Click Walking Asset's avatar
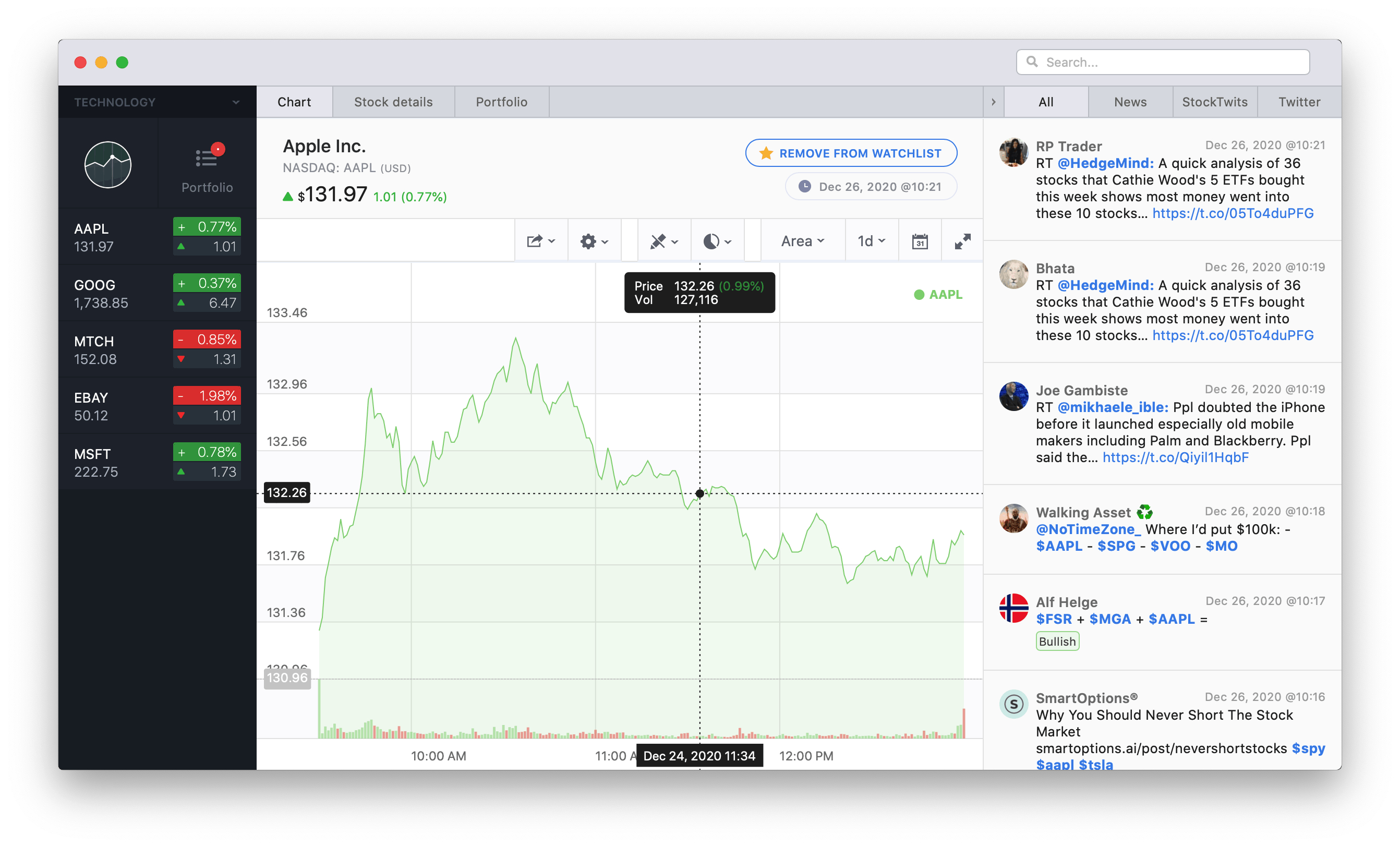 point(1013,518)
